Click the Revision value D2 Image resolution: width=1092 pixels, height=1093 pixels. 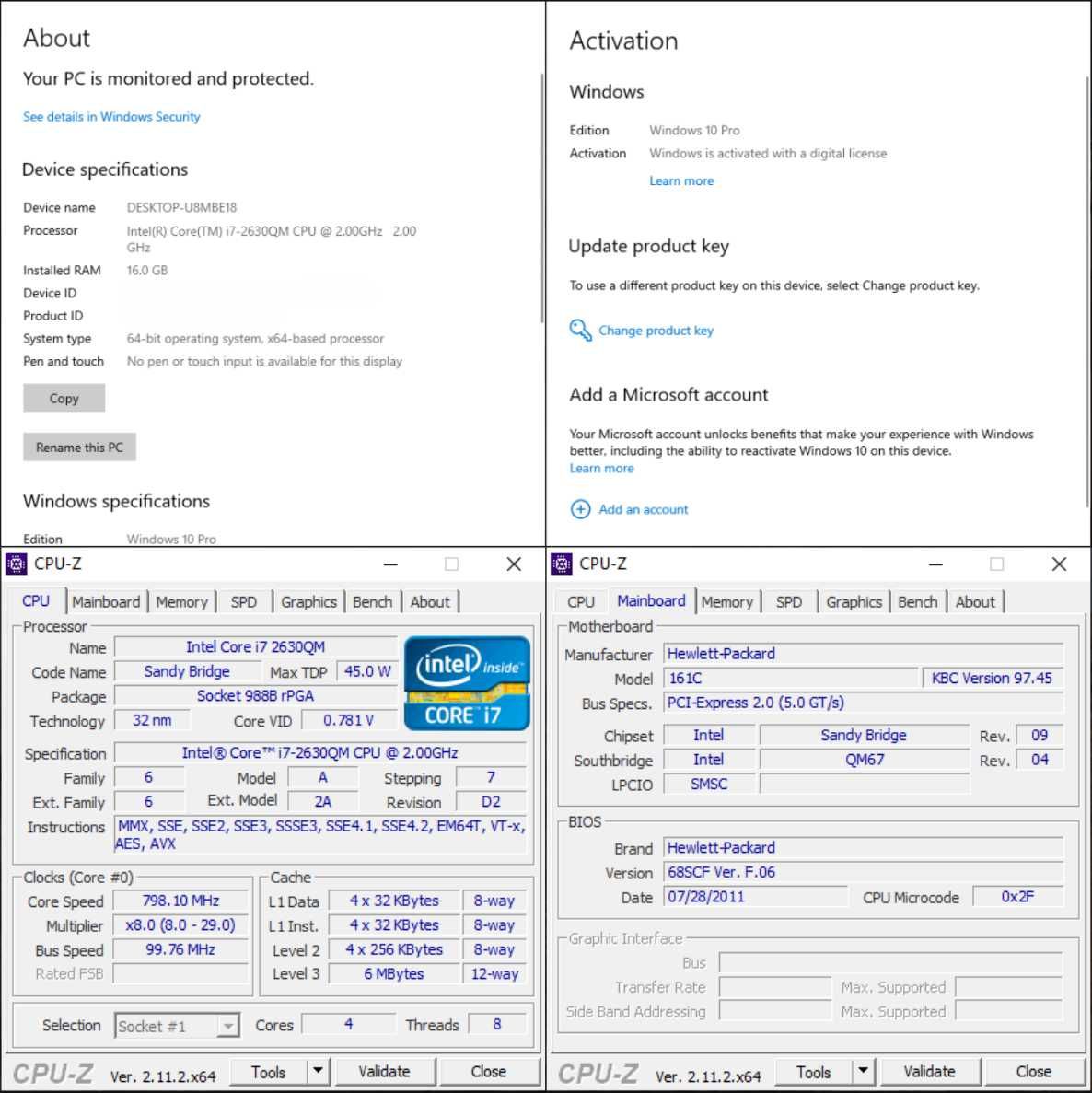(x=492, y=802)
